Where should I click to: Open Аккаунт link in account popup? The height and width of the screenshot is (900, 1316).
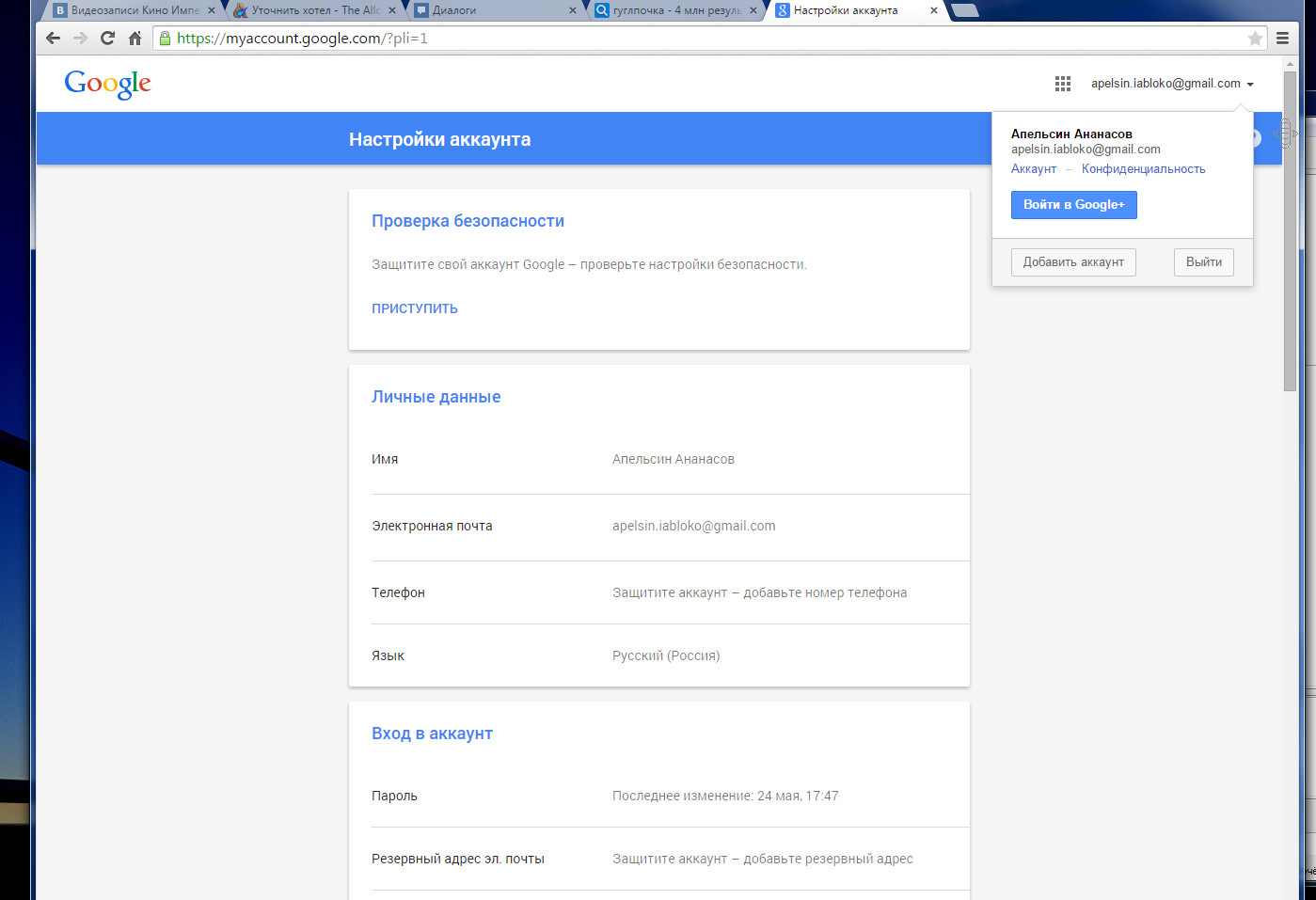pyautogui.click(x=1034, y=169)
